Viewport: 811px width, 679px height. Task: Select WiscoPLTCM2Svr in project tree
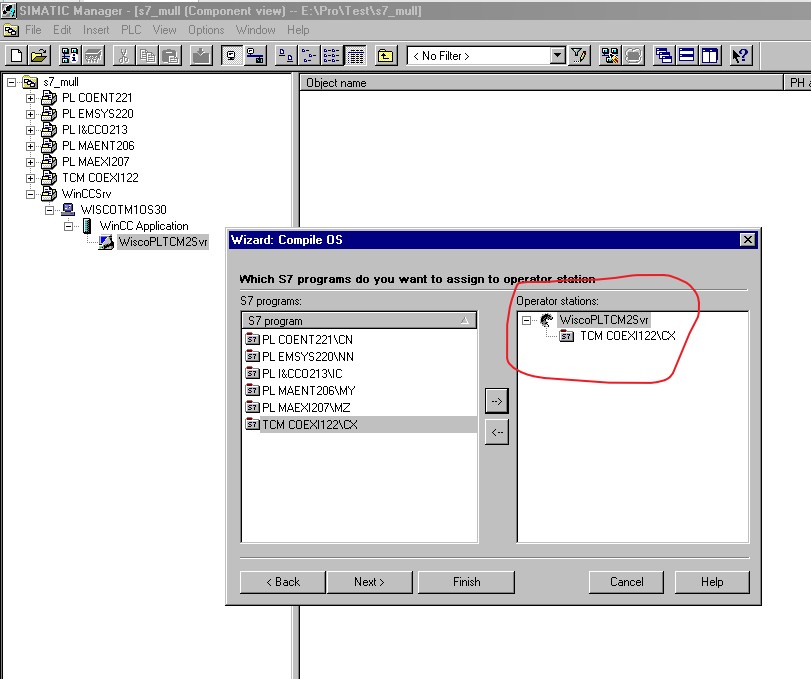pos(163,242)
